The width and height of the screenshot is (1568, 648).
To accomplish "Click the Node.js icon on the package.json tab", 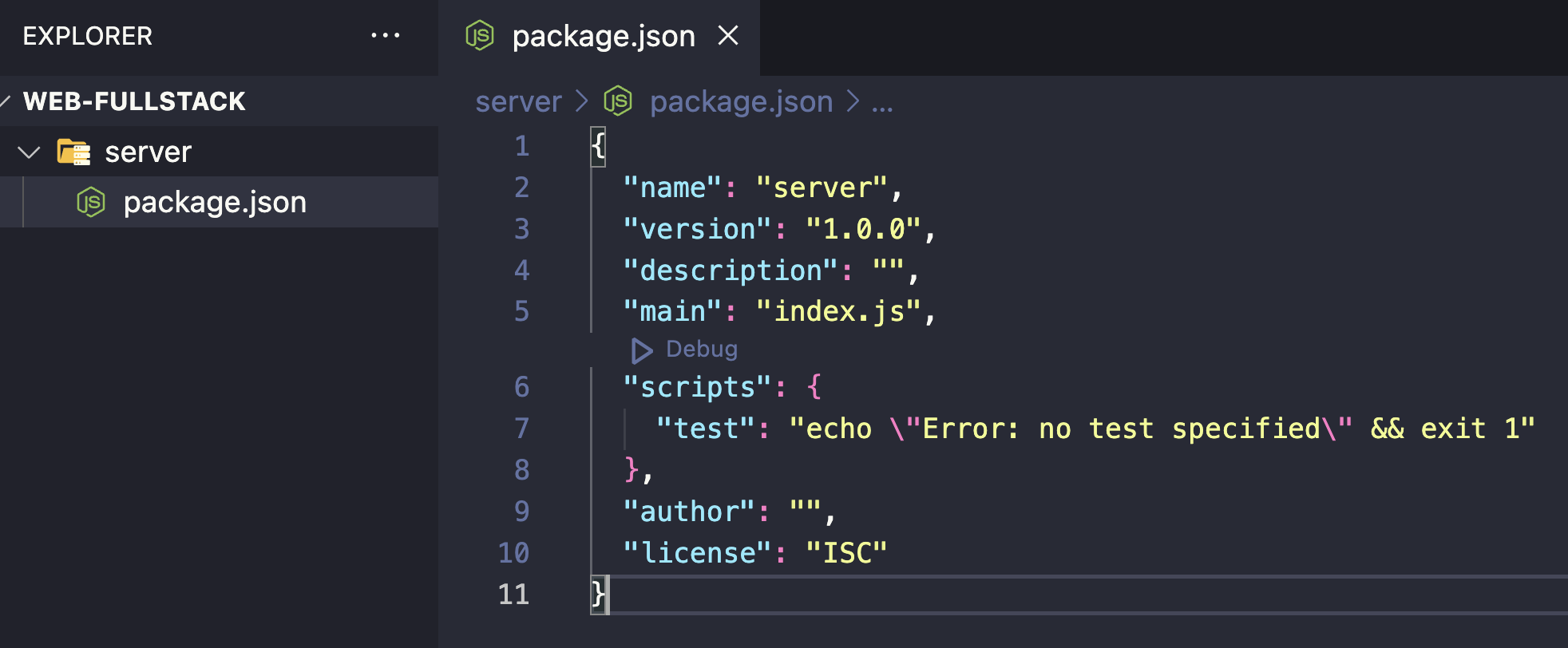I will (480, 36).
